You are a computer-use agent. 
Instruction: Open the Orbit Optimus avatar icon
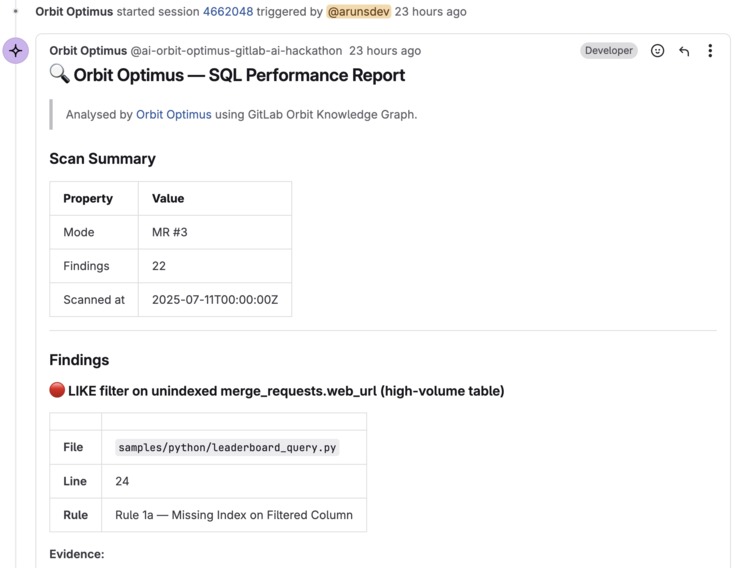click(15, 51)
